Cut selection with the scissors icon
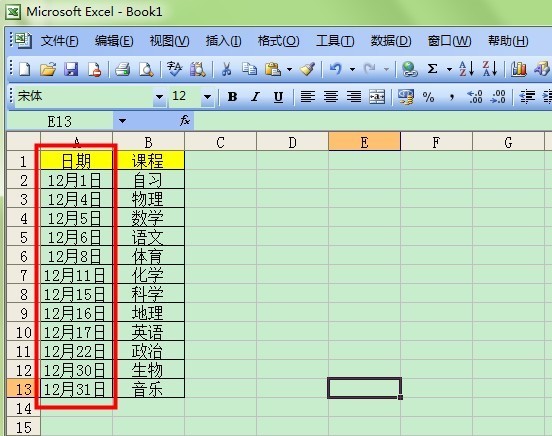Screen dimensions: 552x436 (x=226, y=69)
